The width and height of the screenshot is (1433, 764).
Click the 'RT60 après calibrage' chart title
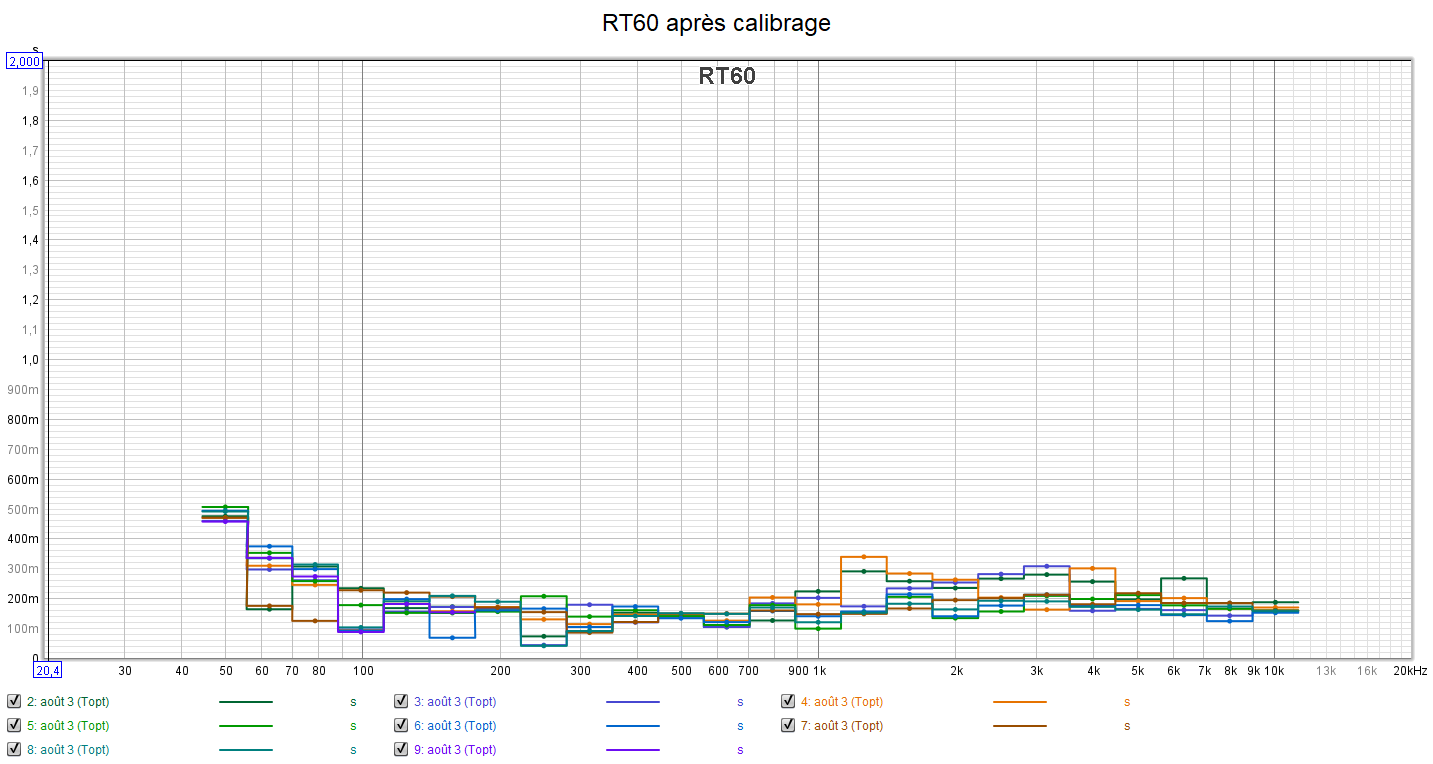click(716, 23)
